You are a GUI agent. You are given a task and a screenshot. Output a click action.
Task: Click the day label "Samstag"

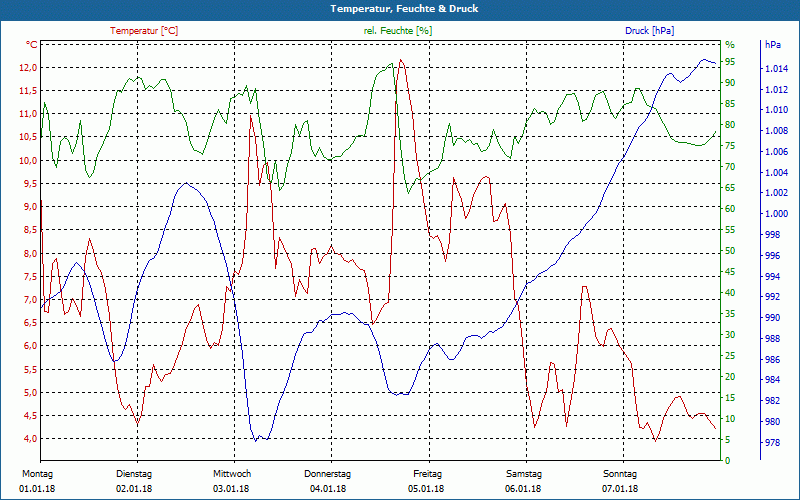[x=523, y=473]
